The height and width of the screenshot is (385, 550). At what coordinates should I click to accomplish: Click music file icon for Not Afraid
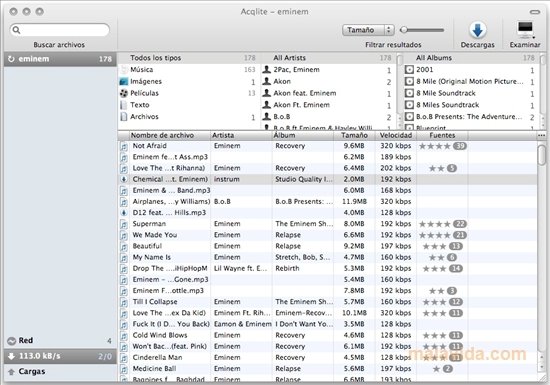tap(124, 146)
